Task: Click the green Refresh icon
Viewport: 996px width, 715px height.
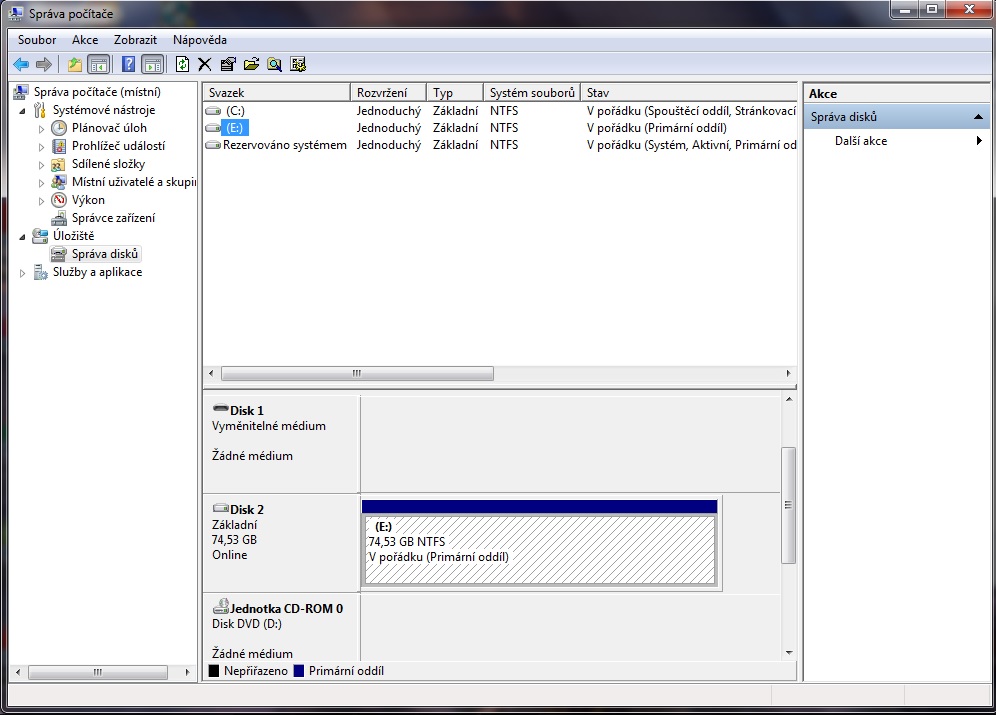Action: tap(182, 65)
